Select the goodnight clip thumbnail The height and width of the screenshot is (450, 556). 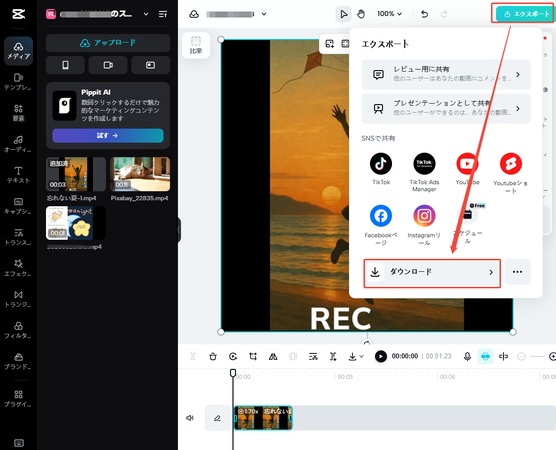tap(76, 223)
